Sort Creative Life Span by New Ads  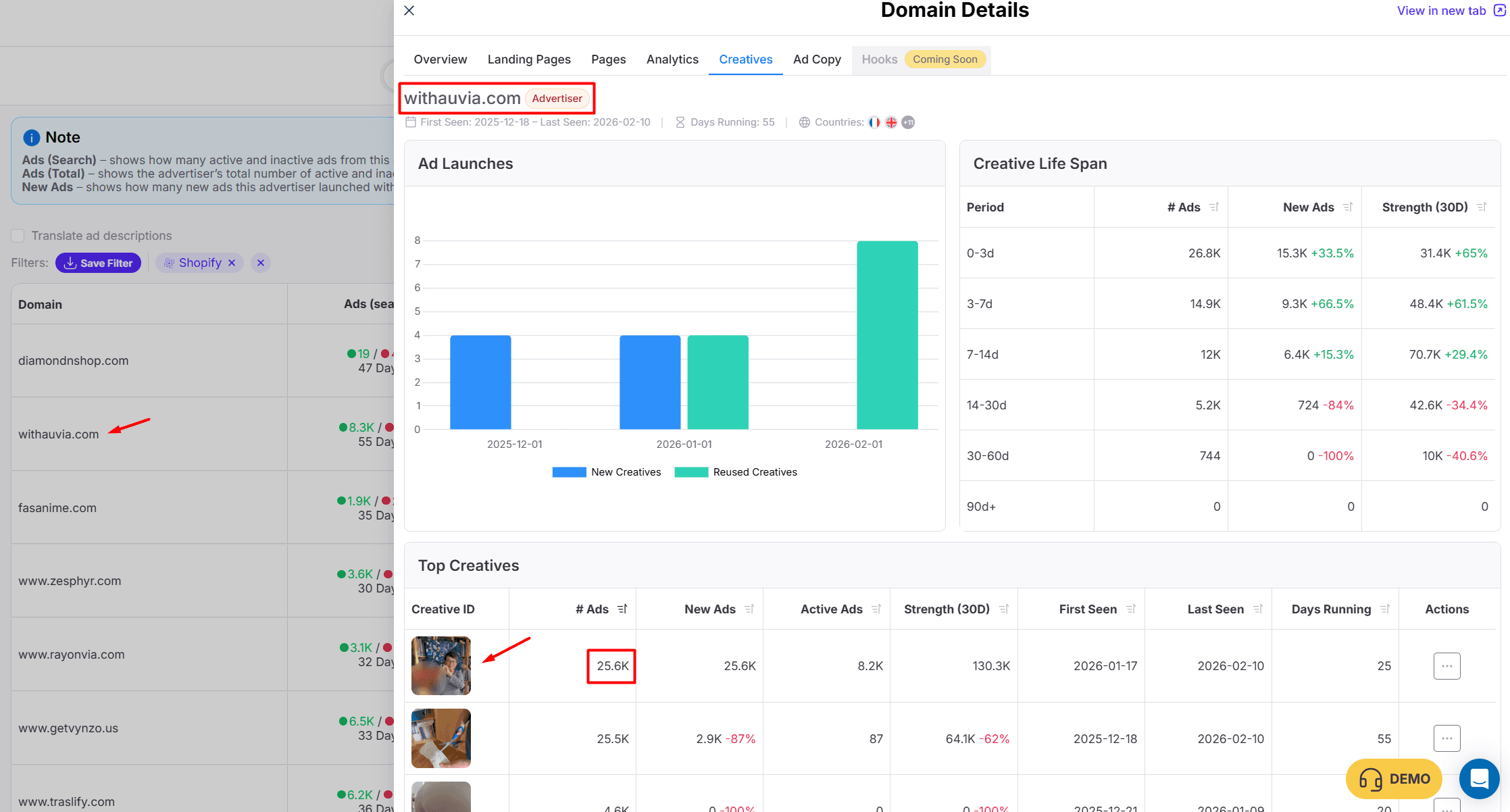[x=1348, y=207]
